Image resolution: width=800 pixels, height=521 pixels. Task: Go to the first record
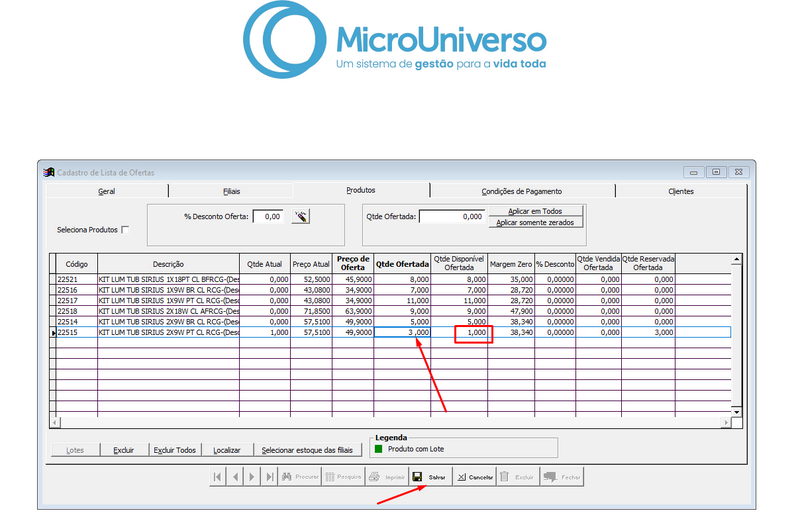pos(218,477)
